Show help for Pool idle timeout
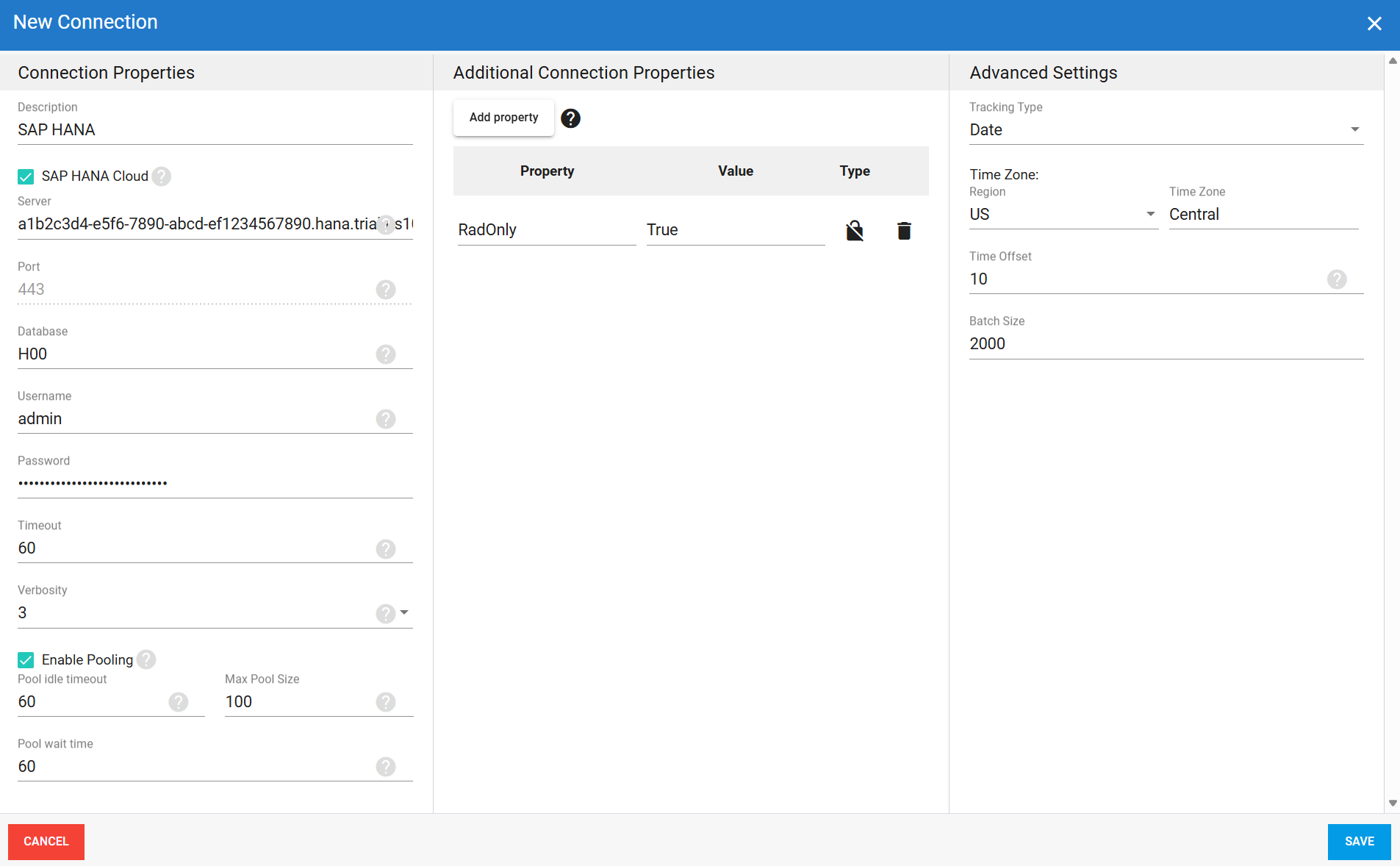Image resolution: width=1400 pixels, height=866 pixels. 179,702
